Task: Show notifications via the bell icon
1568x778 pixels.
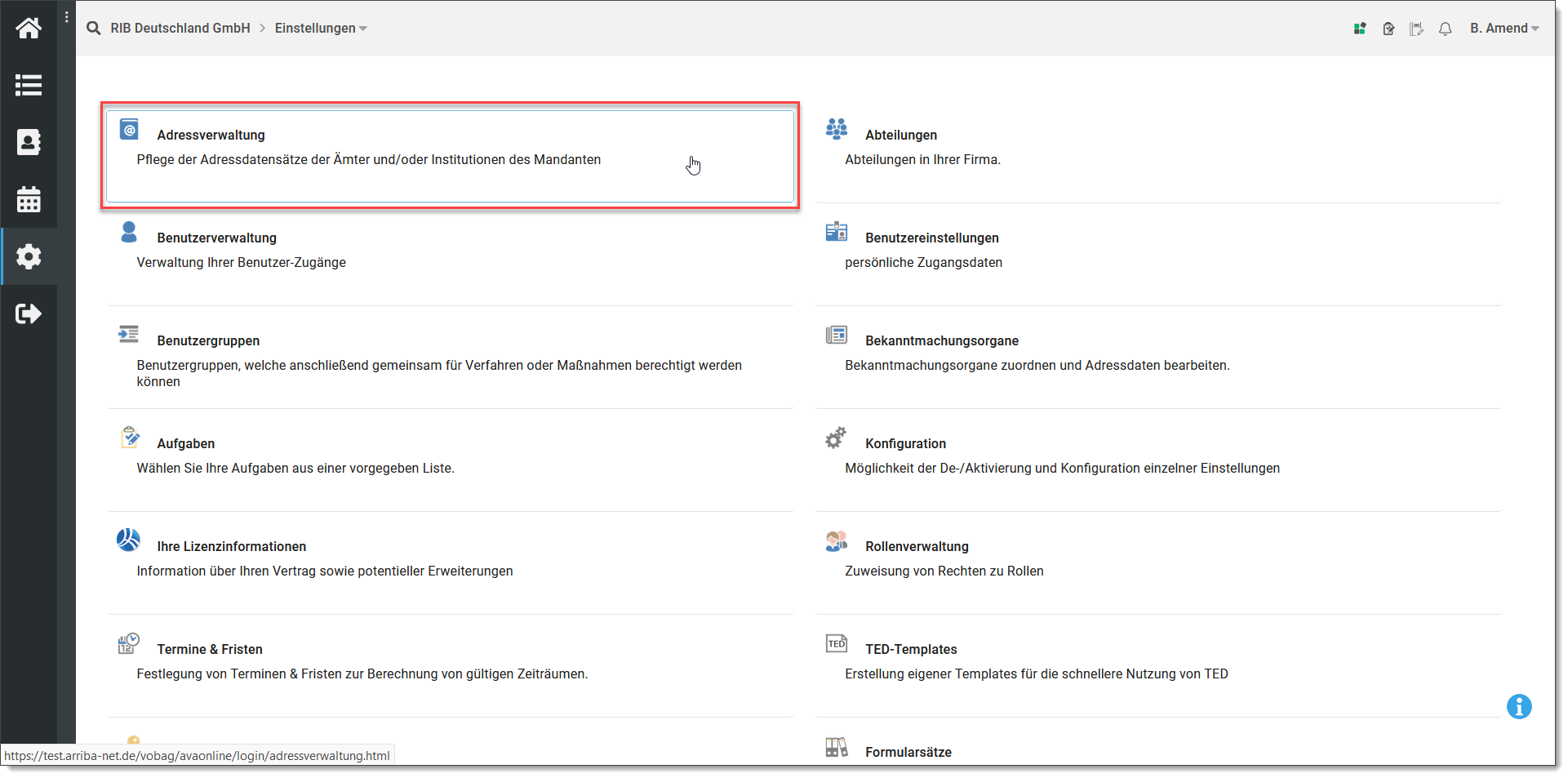Action: [1445, 29]
